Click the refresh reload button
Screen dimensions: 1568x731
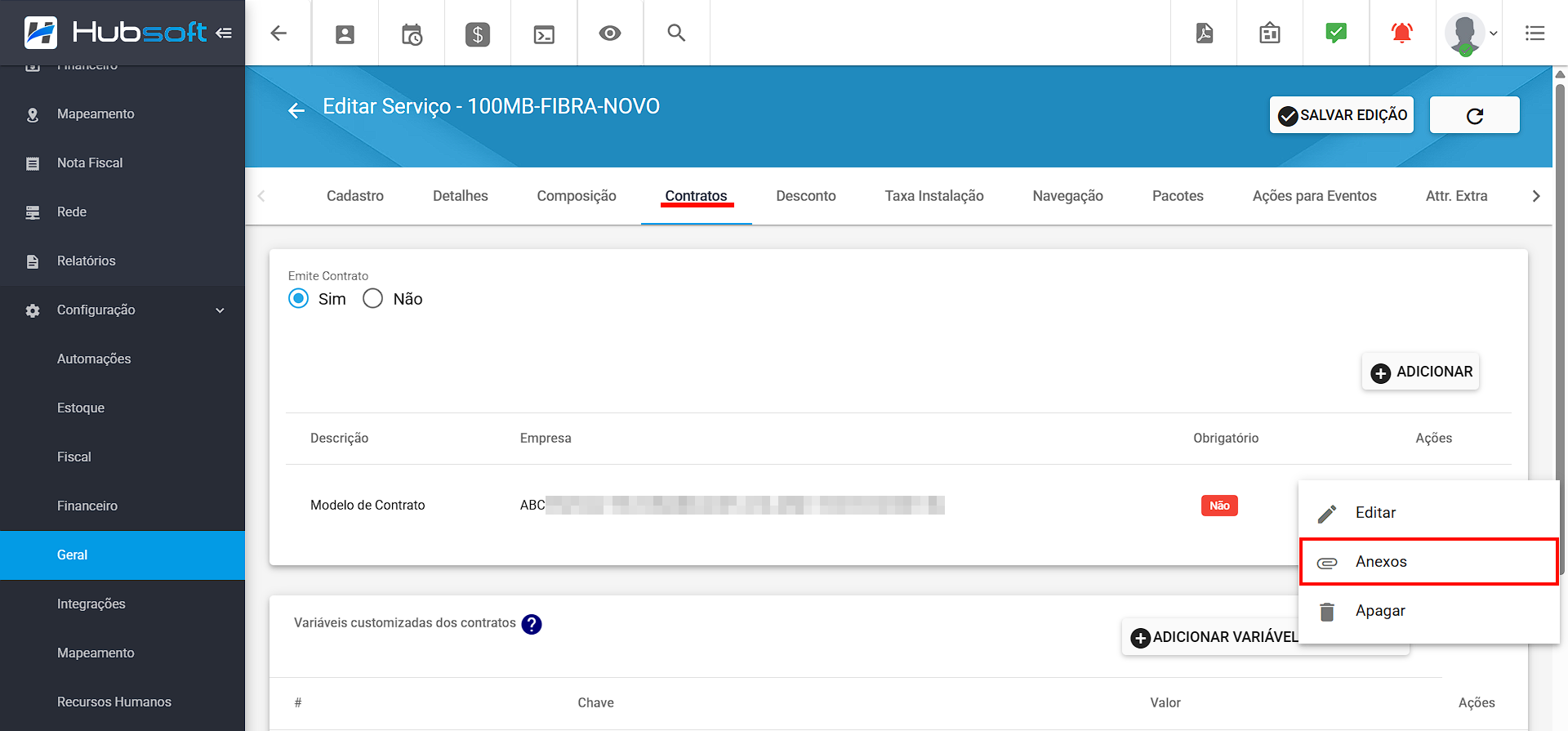tap(1475, 115)
